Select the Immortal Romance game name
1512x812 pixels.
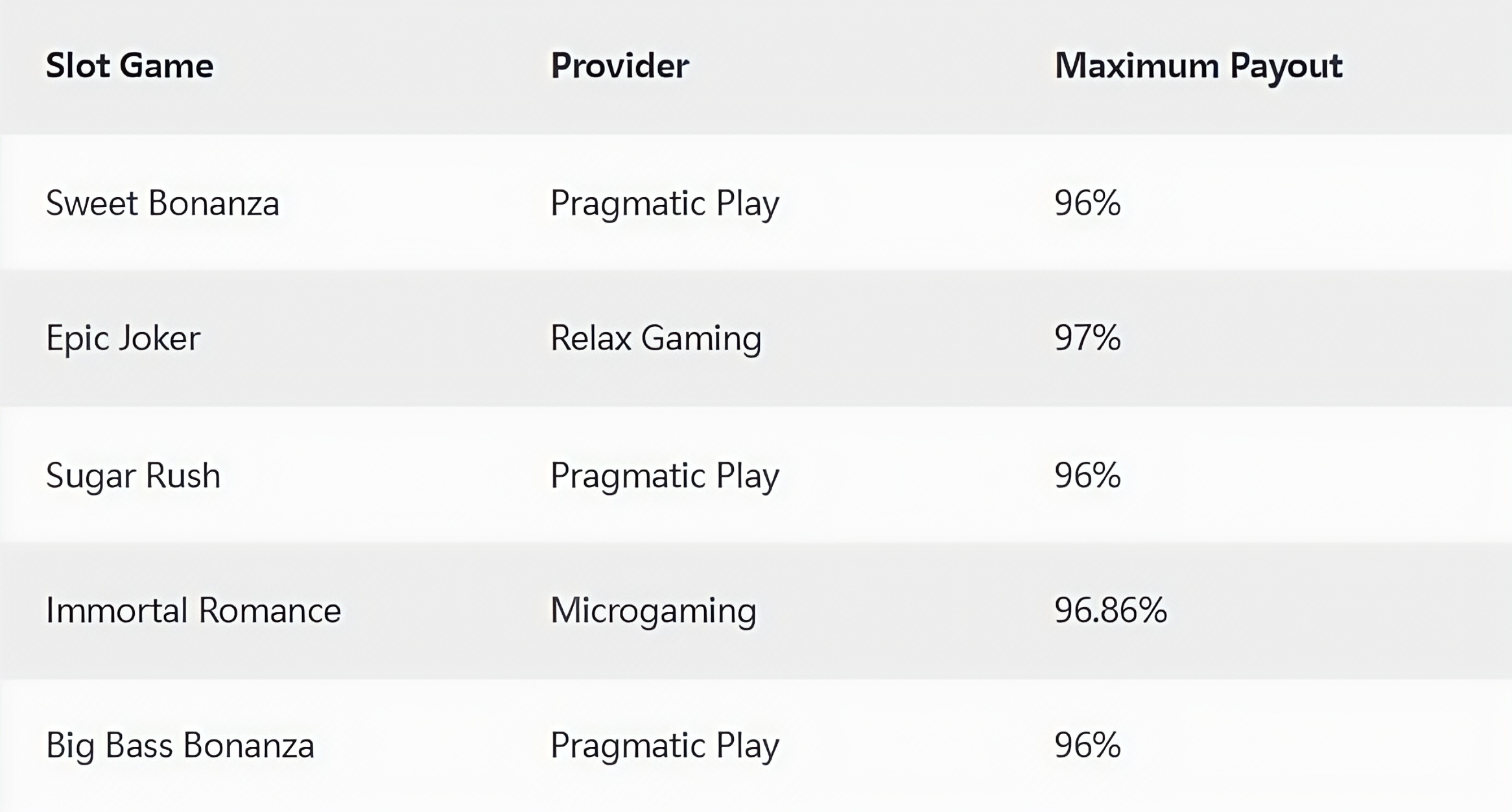point(193,610)
